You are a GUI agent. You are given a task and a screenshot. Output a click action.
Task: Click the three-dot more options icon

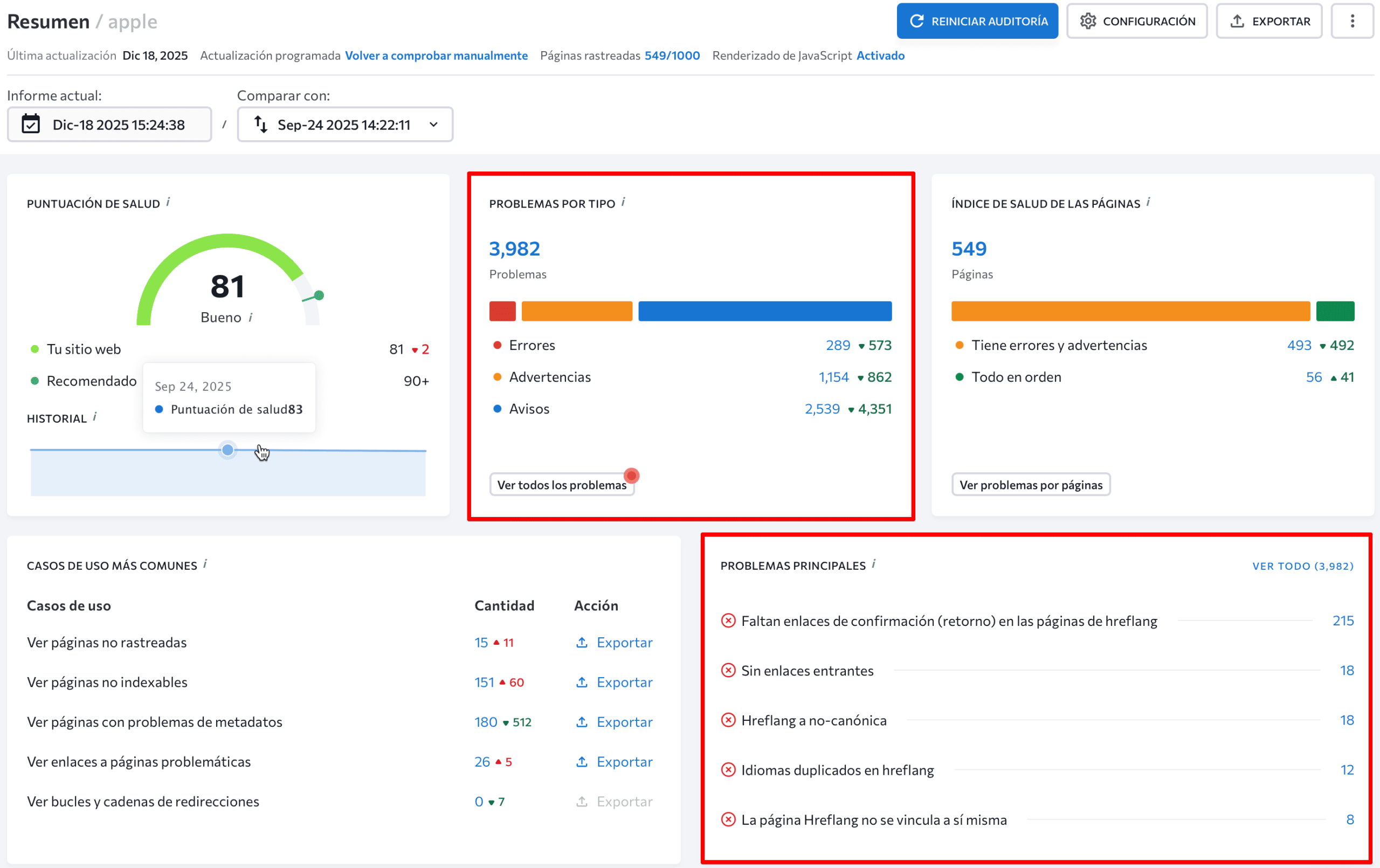click(x=1352, y=21)
